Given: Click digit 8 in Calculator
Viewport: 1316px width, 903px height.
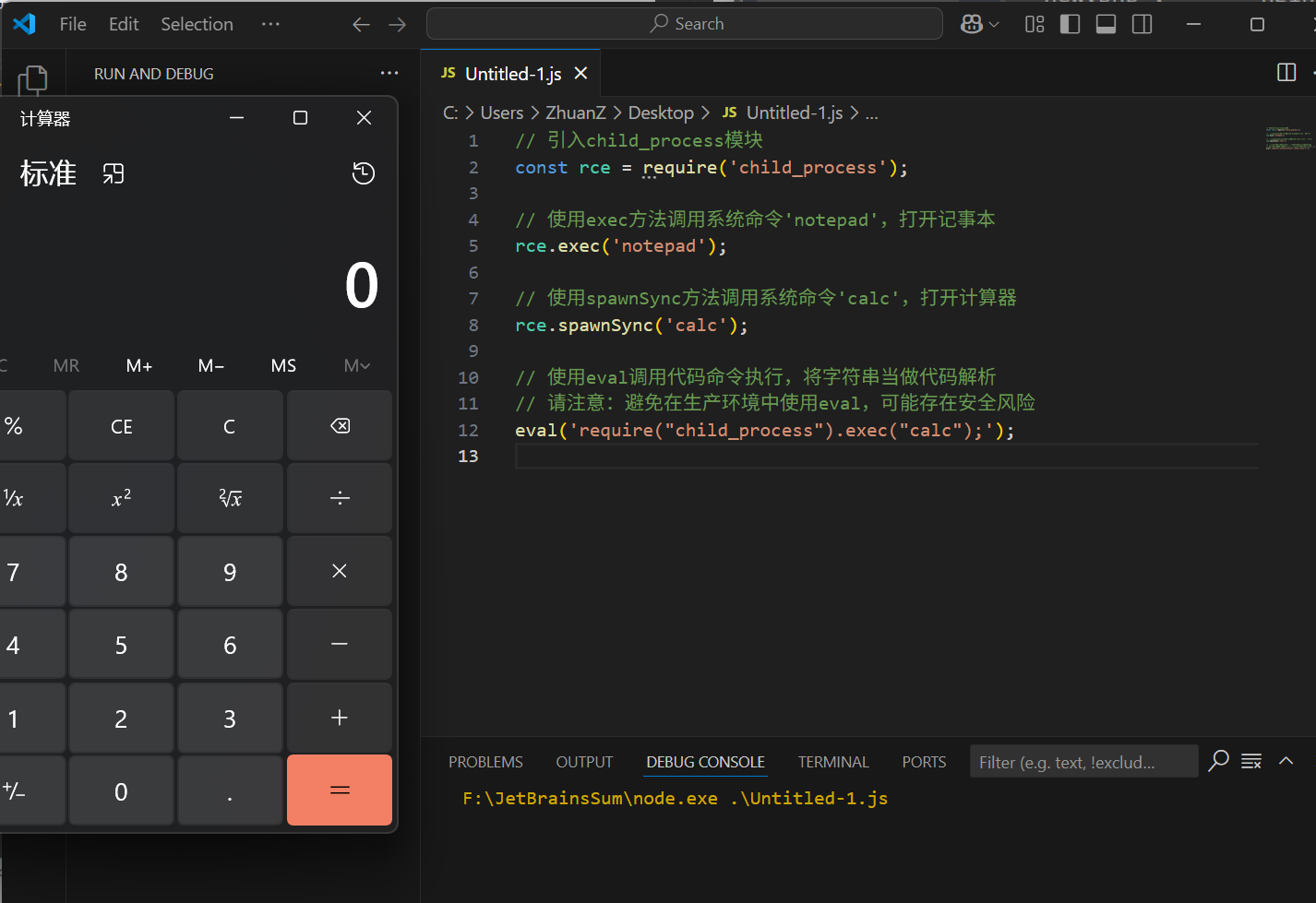Looking at the screenshot, I should 122,572.
